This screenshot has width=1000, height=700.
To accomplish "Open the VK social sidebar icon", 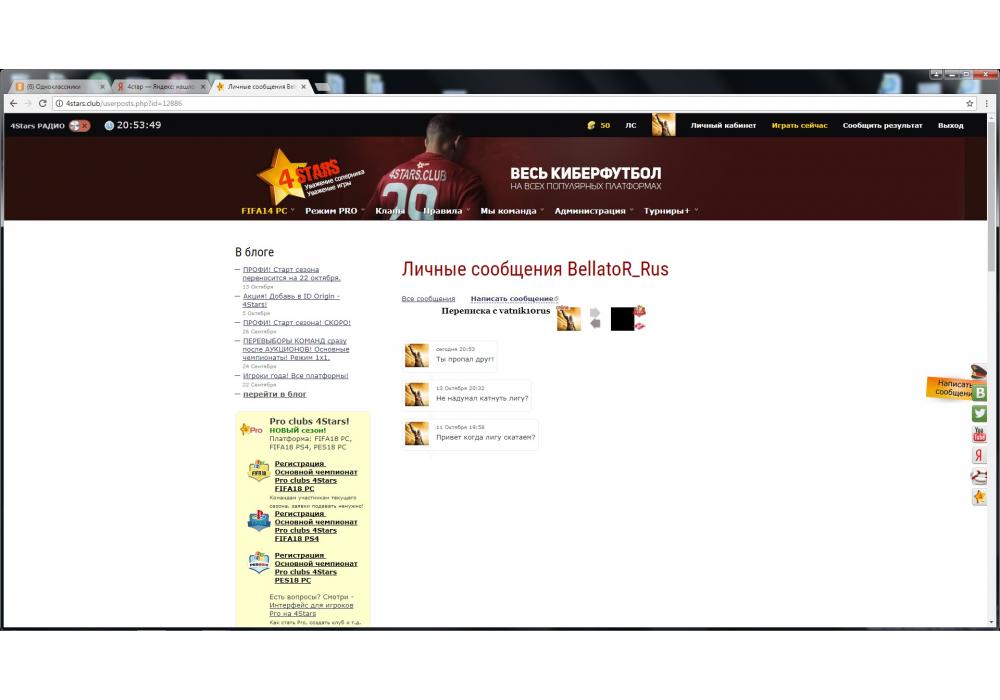I will coord(980,393).
